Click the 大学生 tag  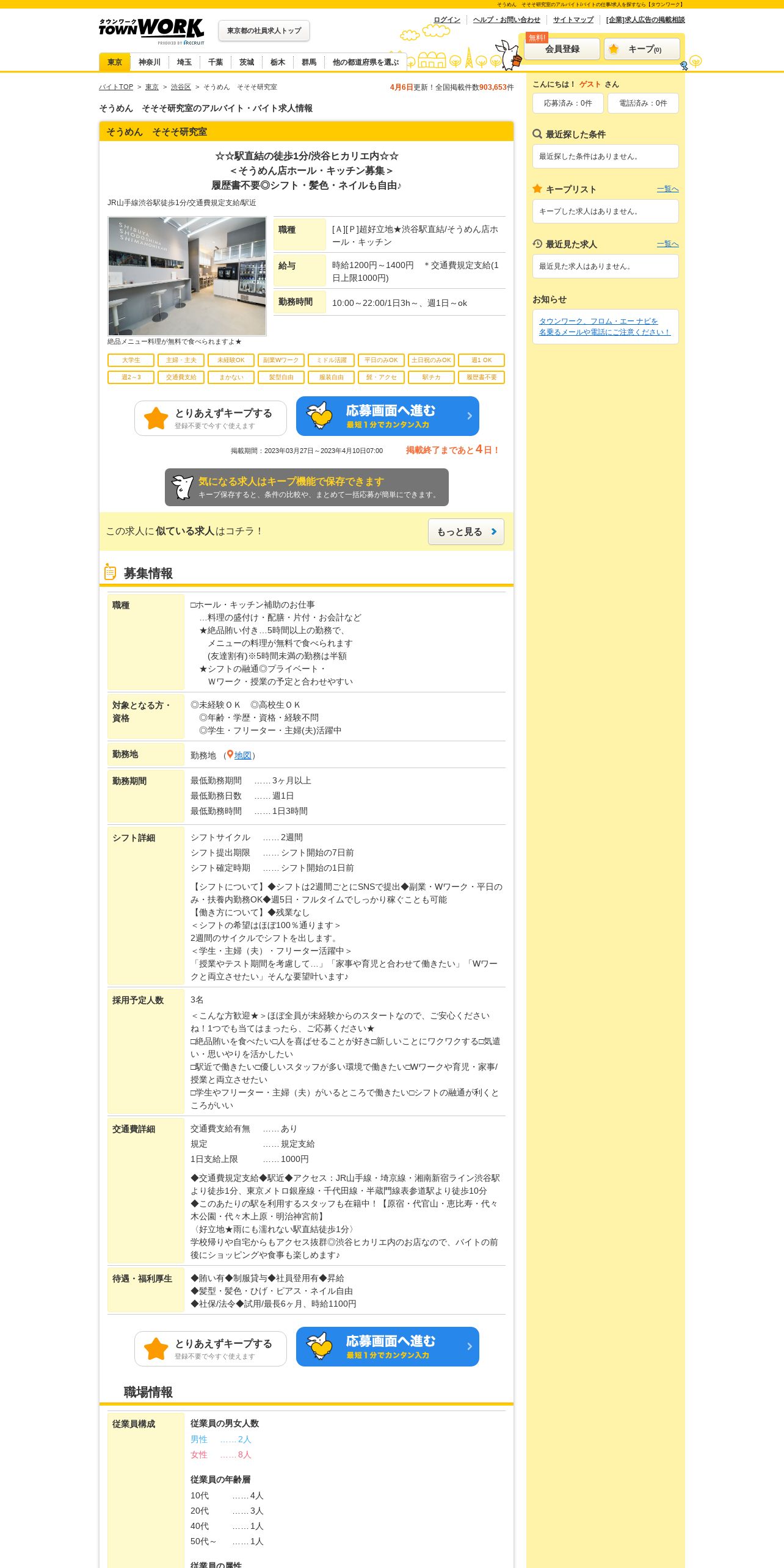(x=131, y=360)
